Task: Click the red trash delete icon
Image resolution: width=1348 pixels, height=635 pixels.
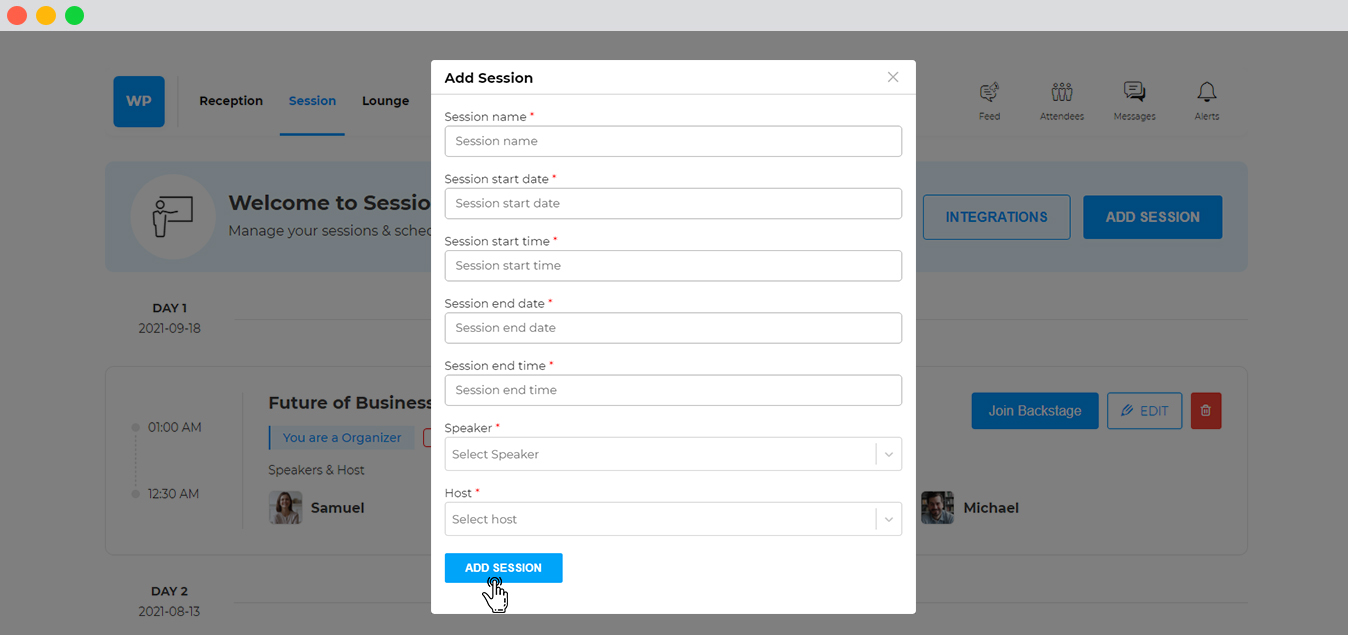Action: 1206,411
